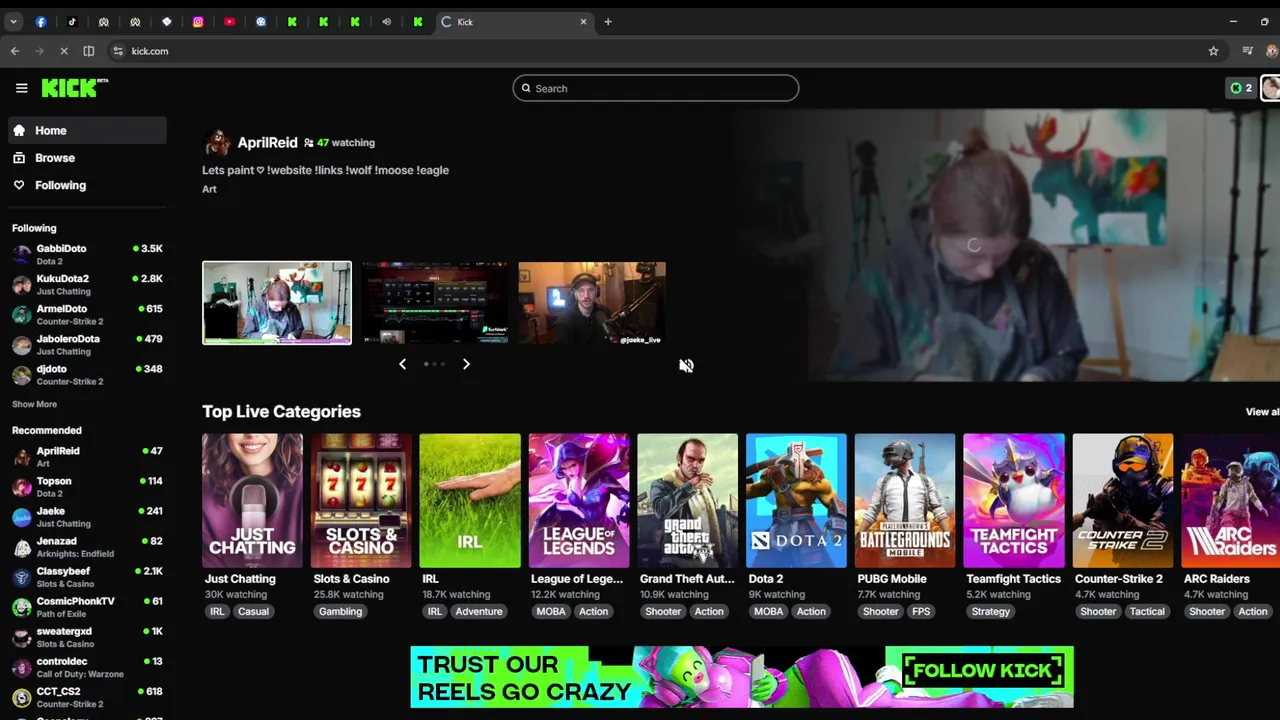Click AprilReid's avatar in featured stream
This screenshot has width=1280, height=720.
[x=217, y=143]
